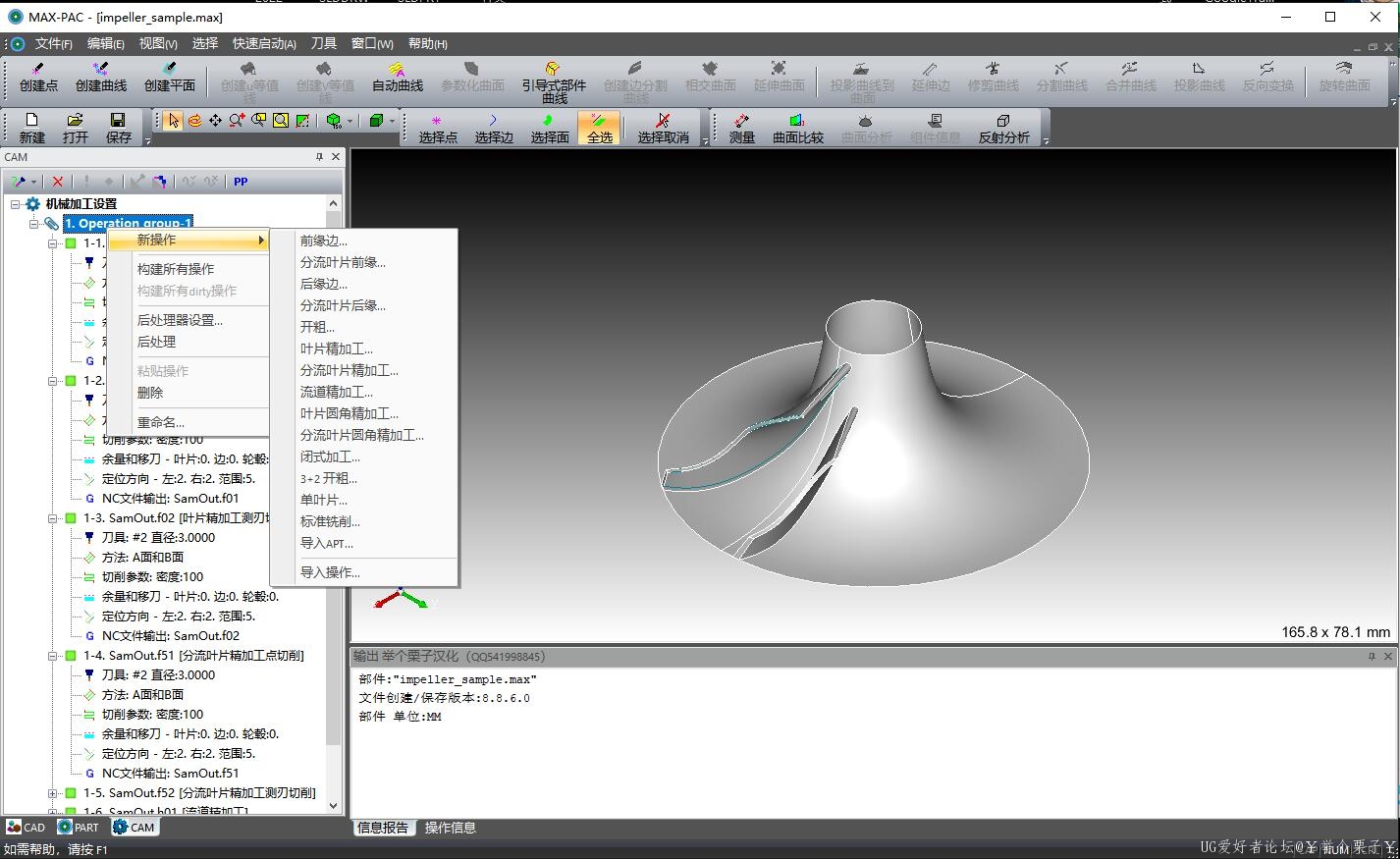This screenshot has width=1400, height=859.
Task: Choose 重命名... in the context menu
Action: tap(161, 422)
